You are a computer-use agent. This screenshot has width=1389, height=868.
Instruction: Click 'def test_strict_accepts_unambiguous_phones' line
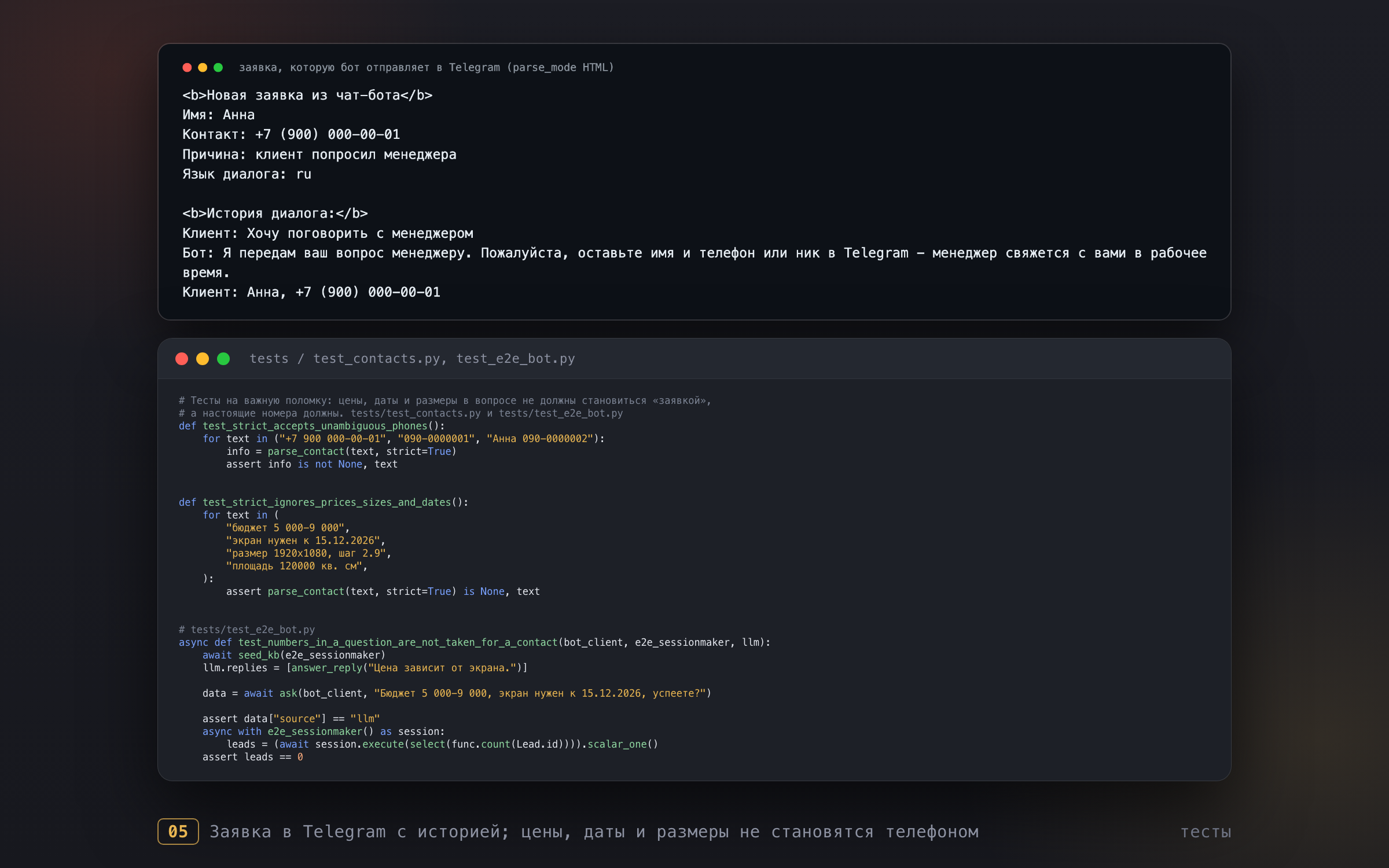pyautogui.click(x=312, y=426)
